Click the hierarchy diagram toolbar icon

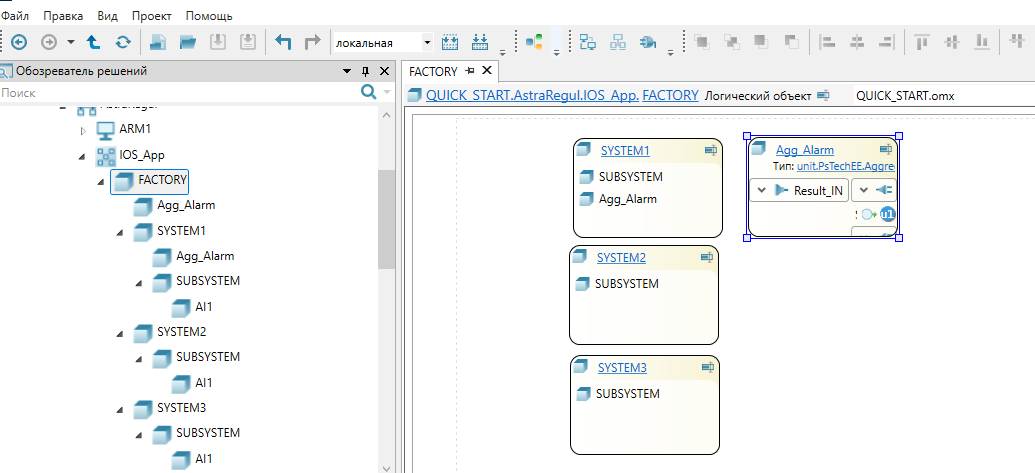(618, 42)
